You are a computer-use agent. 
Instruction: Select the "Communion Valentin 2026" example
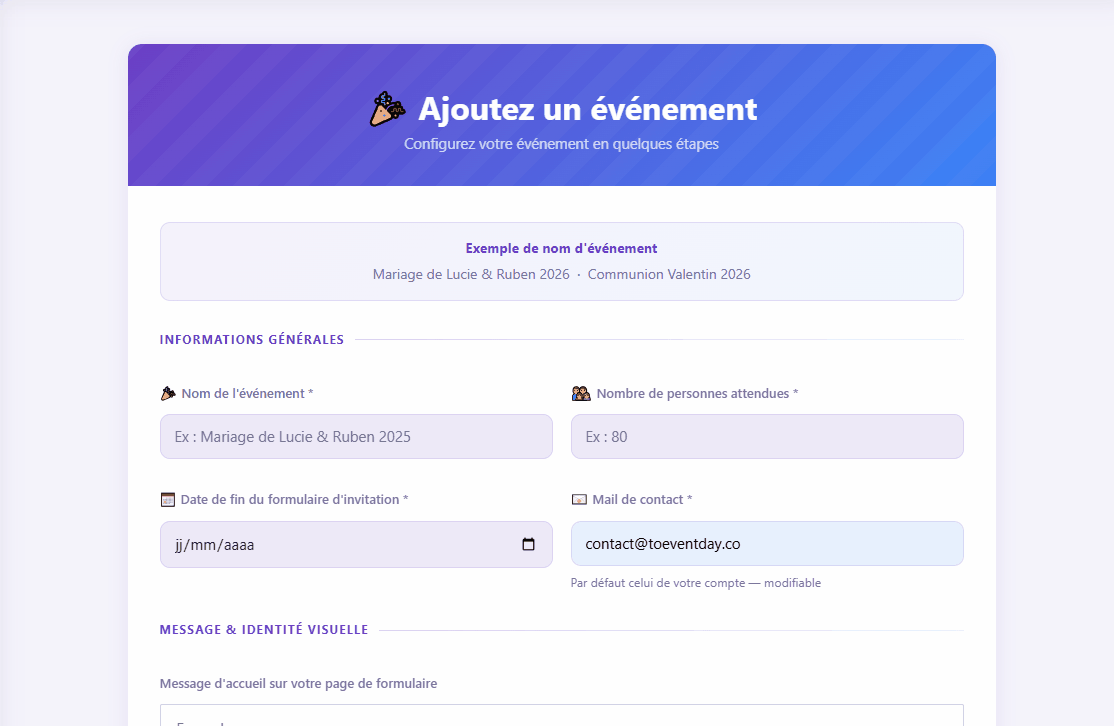(x=669, y=273)
